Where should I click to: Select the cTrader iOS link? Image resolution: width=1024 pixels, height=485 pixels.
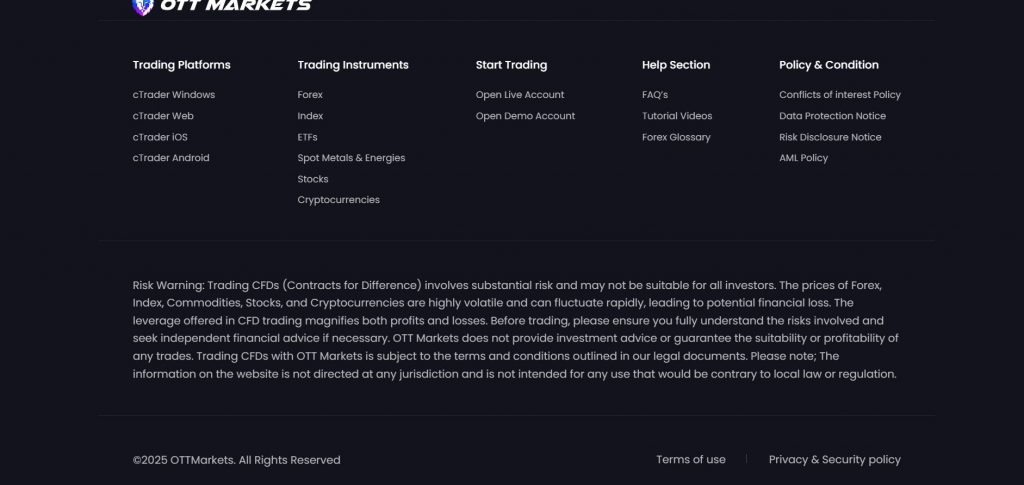point(160,137)
